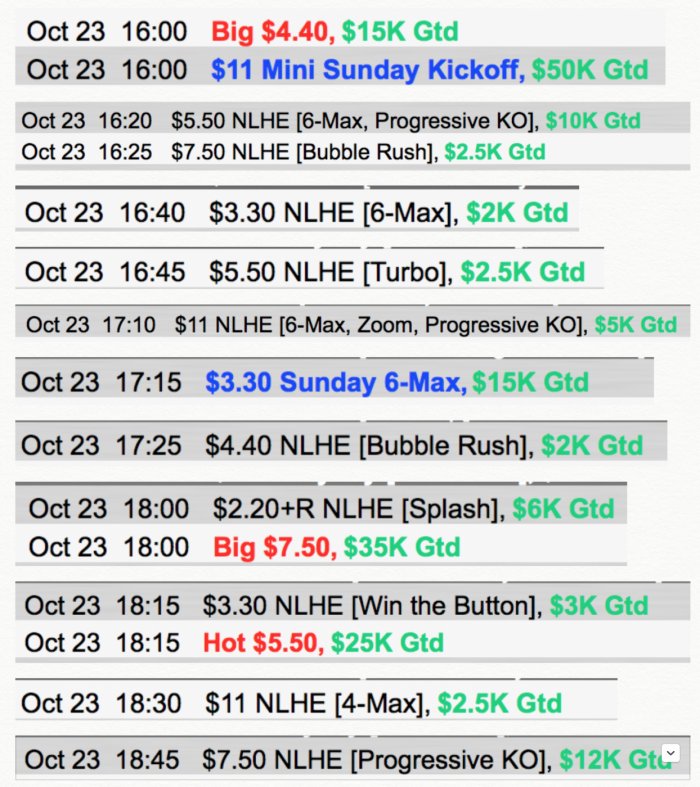Click the $35K Gtd guarantee amount
Viewport: 700px width, 787px height.
click(402, 547)
